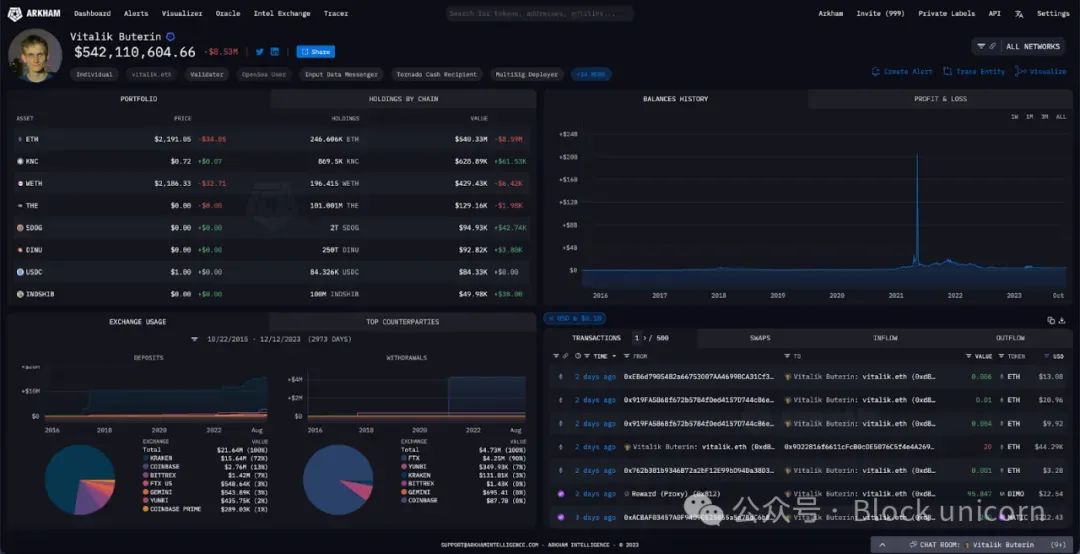
Task: Open the Swaps tab
Action: tap(760, 338)
